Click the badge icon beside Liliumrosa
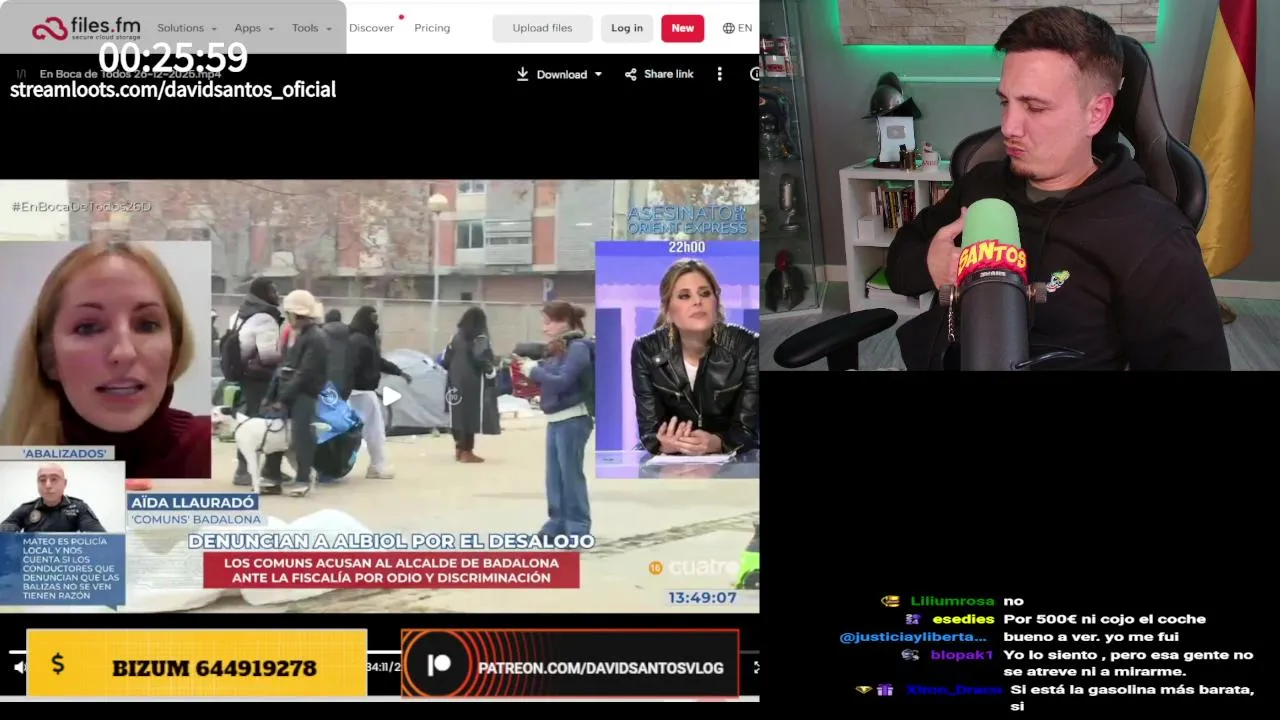The image size is (1280, 720). (890, 601)
